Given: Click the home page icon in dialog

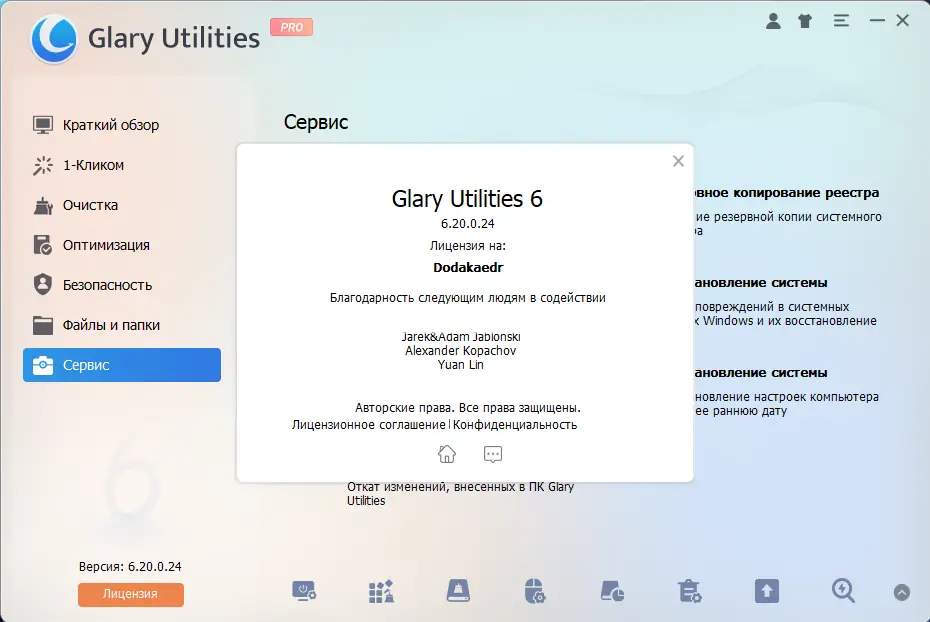Looking at the screenshot, I should pyautogui.click(x=447, y=454).
